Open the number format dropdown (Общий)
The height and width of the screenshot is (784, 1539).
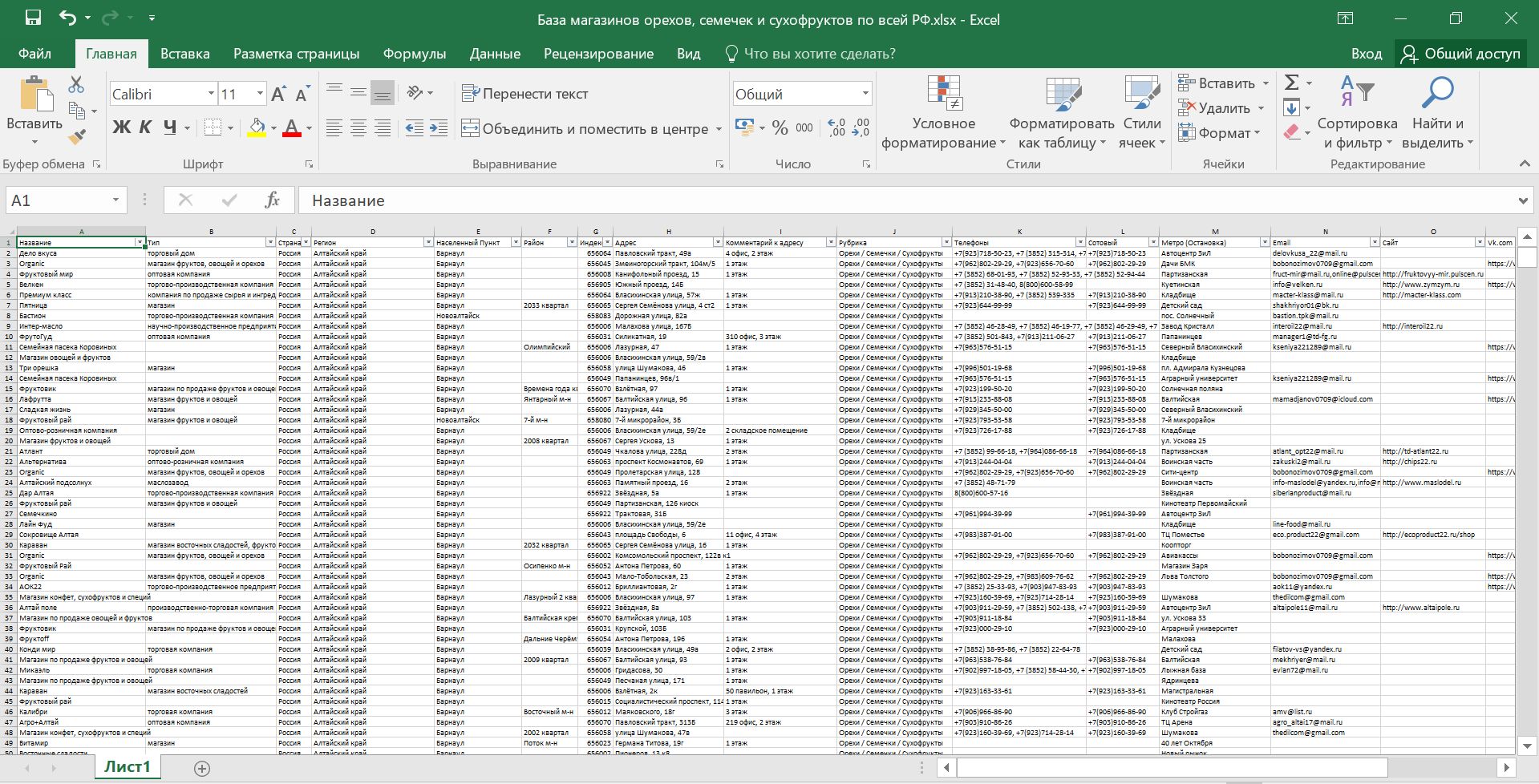[x=865, y=94]
